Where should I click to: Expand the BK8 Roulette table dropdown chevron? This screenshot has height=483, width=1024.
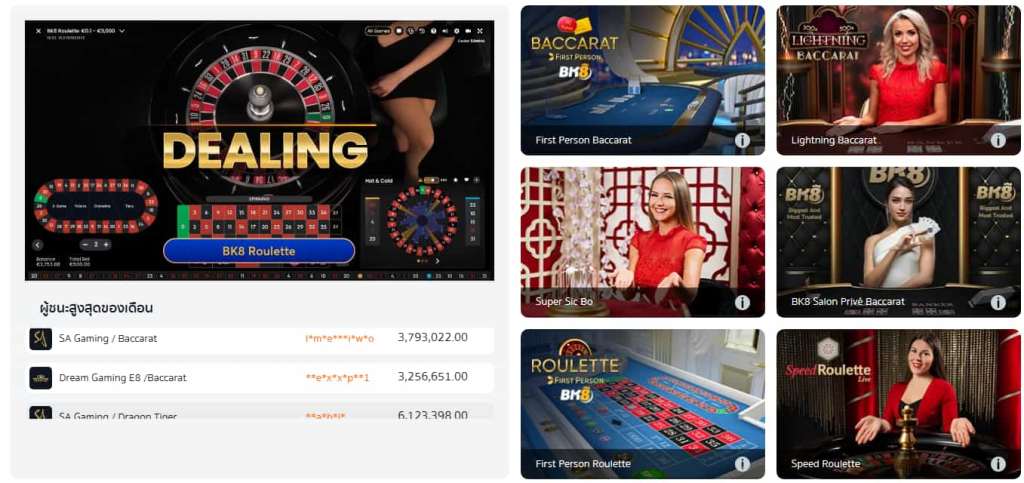tap(121, 31)
